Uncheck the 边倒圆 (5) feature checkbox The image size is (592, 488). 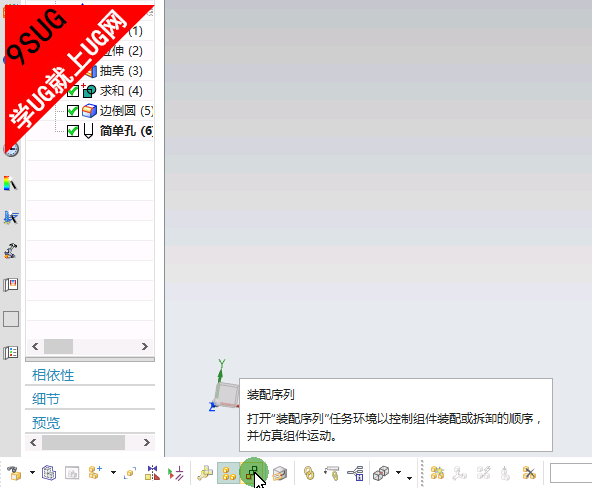tap(73, 111)
